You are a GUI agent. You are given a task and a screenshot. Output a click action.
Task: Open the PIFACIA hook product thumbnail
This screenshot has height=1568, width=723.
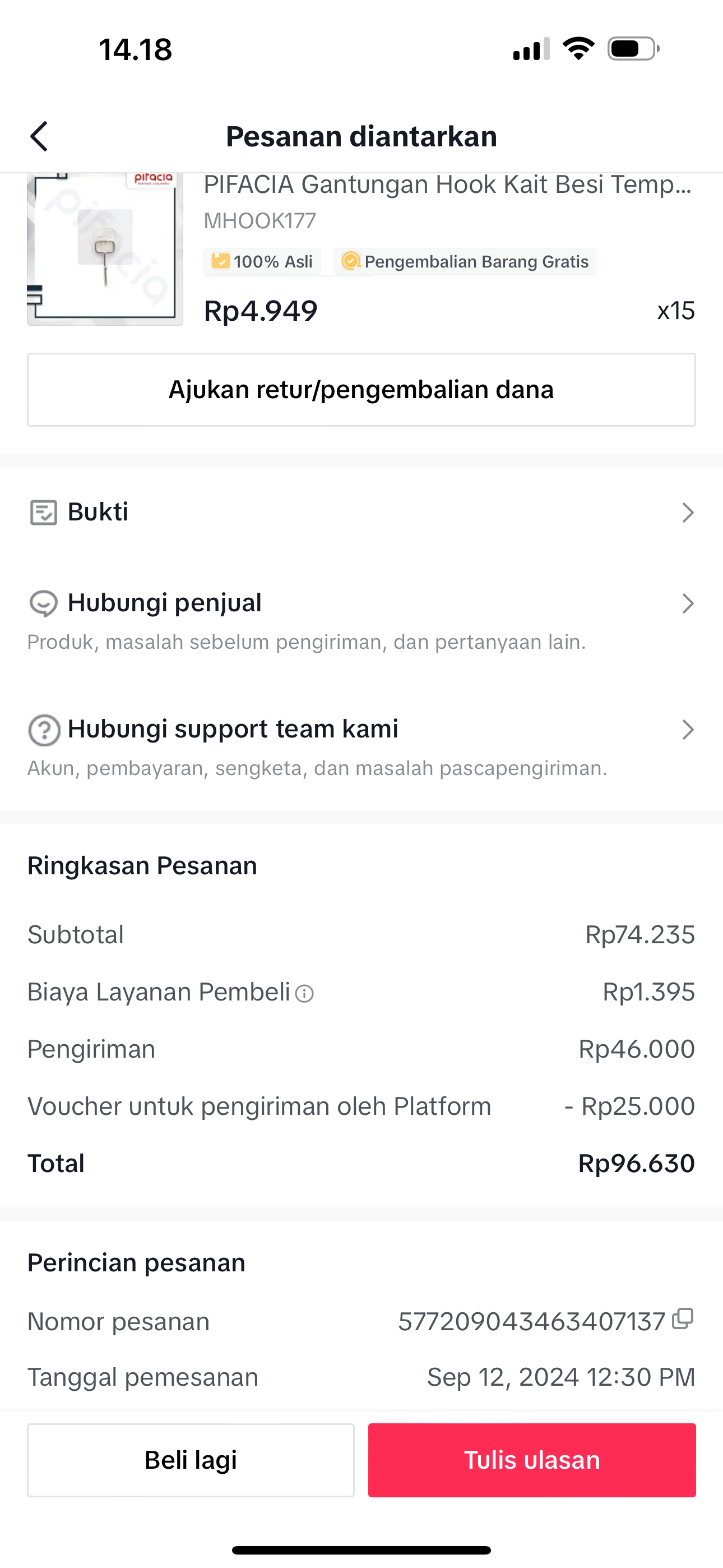(x=105, y=250)
